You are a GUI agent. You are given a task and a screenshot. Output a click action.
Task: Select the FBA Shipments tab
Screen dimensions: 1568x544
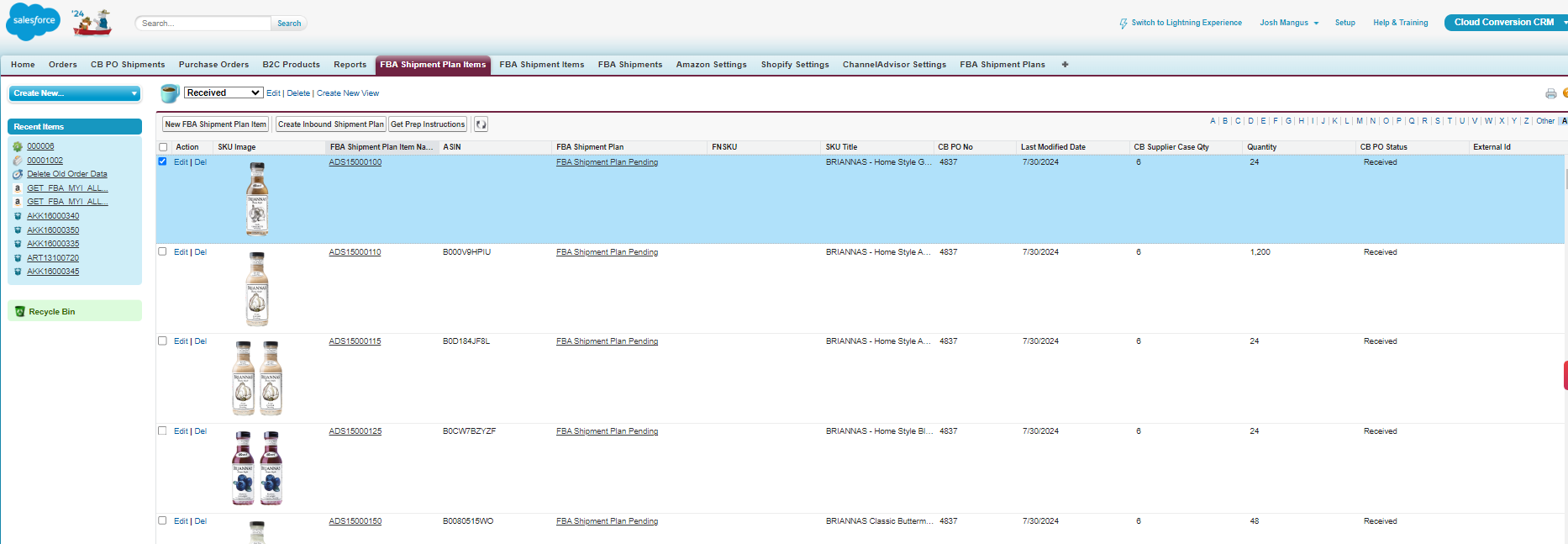(630, 65)
